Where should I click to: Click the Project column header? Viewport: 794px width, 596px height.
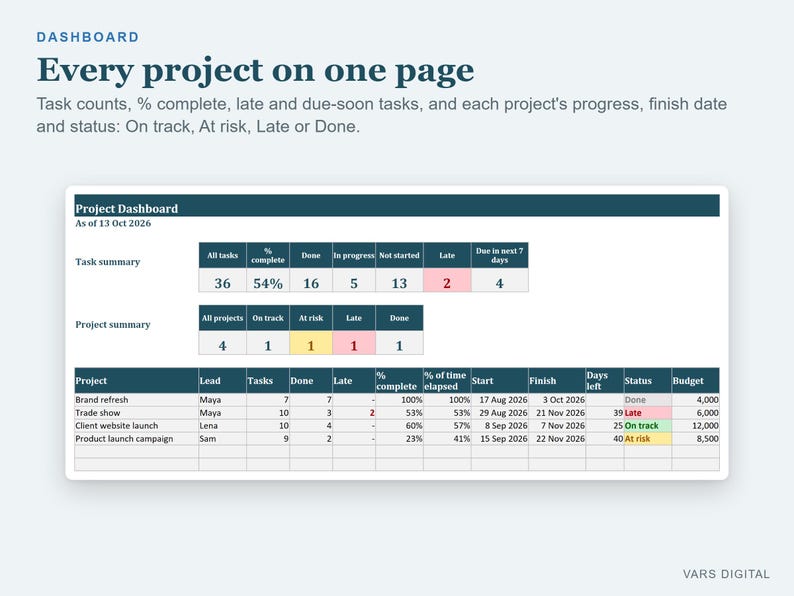(136, 381)
